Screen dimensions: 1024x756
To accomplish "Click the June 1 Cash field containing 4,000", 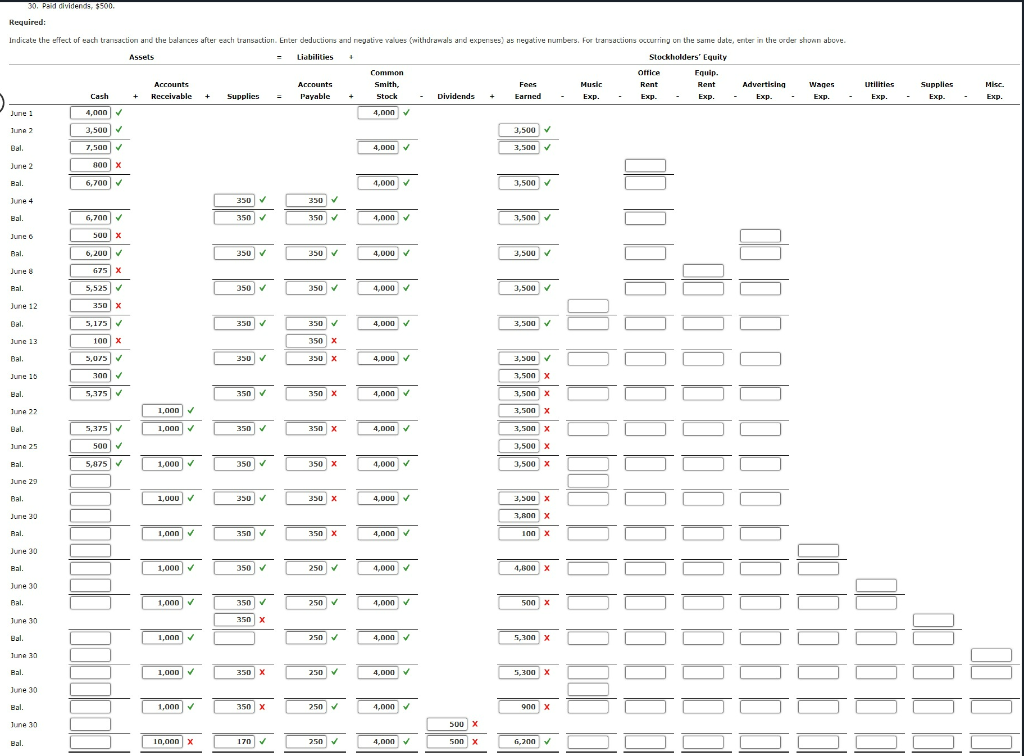I will tap(91, 112).
